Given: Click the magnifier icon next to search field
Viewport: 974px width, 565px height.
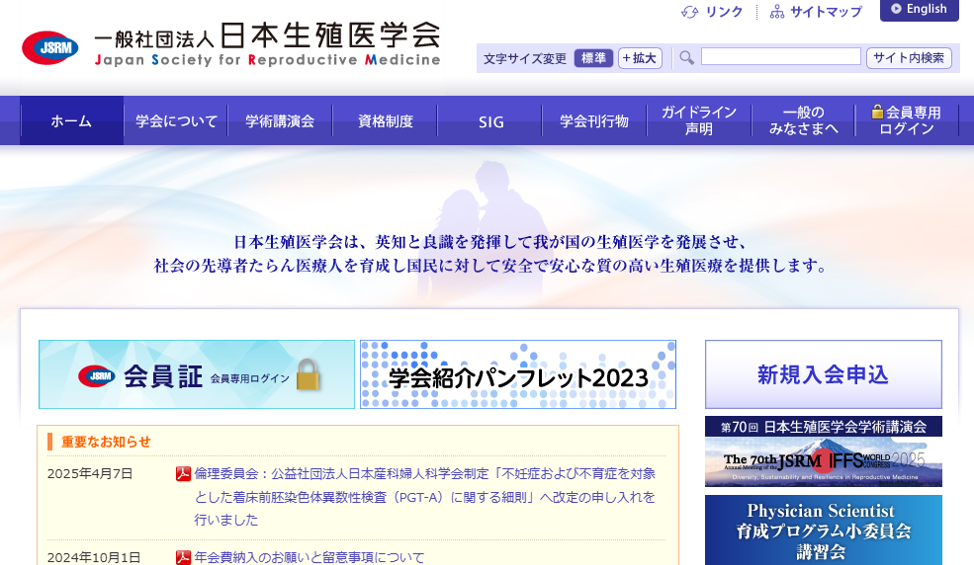Looking at the screenshot, I should 686,58.
